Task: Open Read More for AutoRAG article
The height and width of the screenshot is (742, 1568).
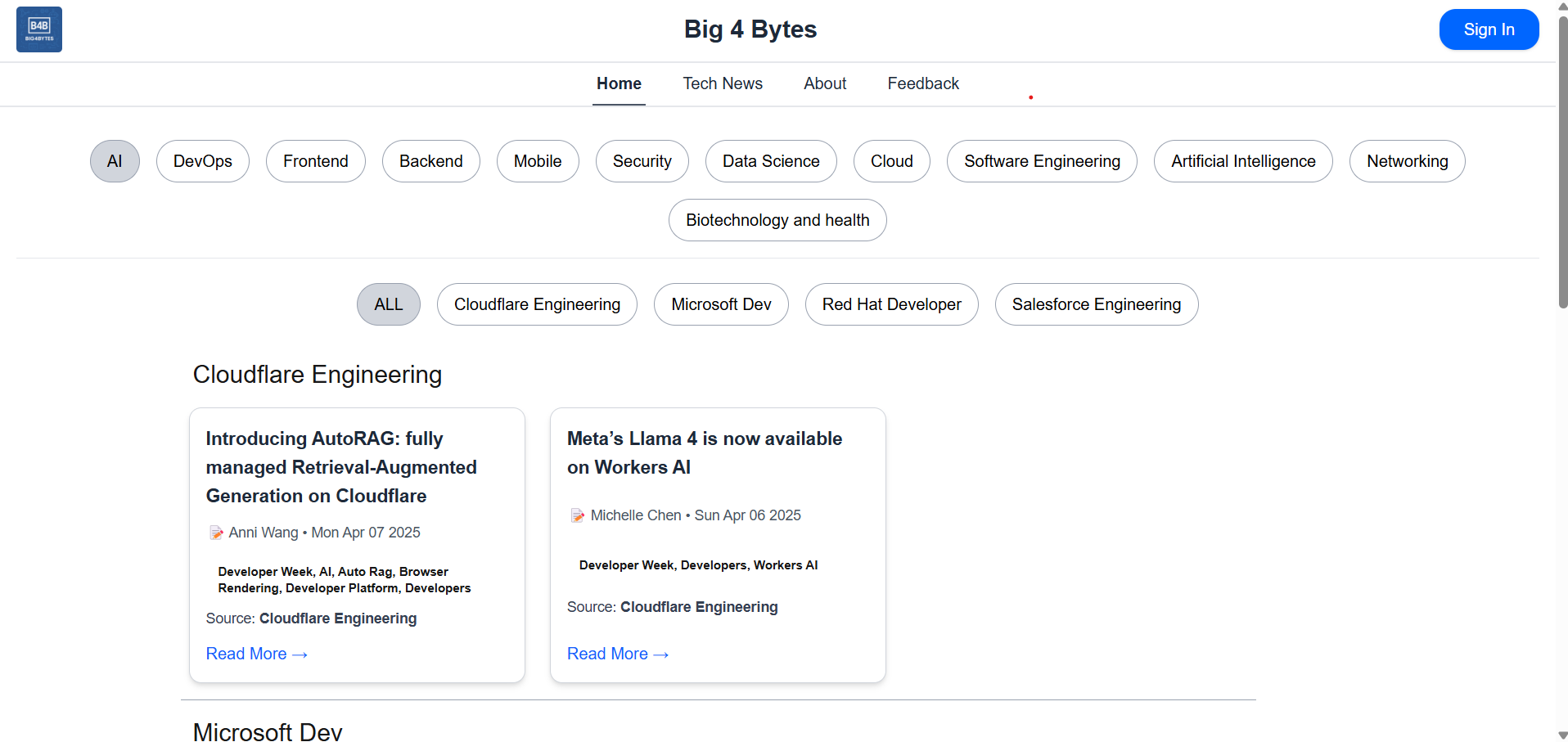Action: click(257, 654)
